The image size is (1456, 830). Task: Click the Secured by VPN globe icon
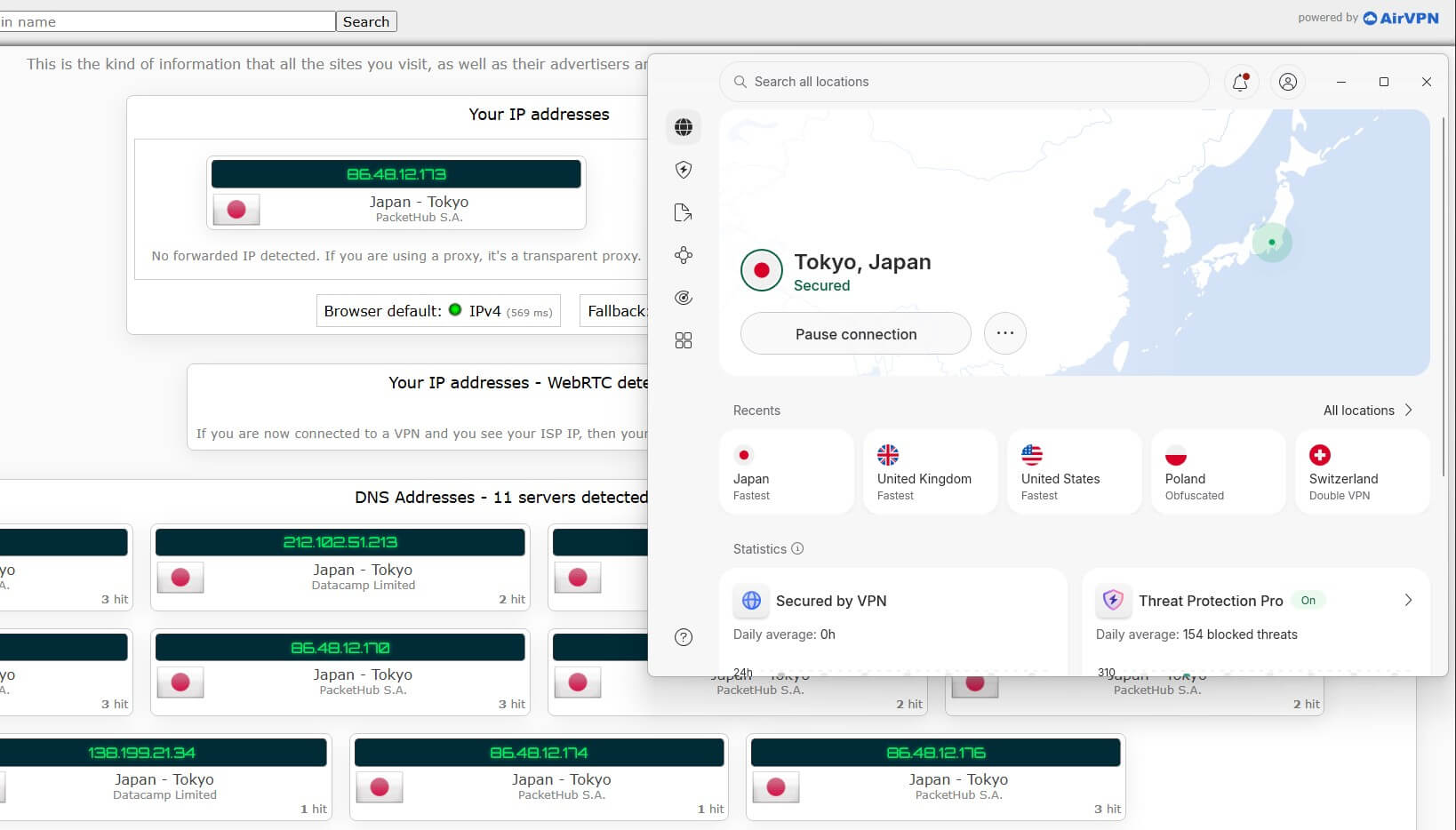point(751,601)
